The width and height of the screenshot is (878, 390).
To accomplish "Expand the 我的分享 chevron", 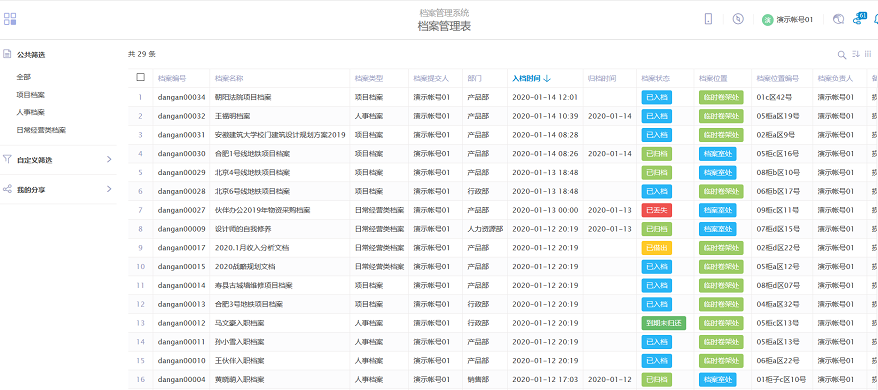I will (x=109, y=189).
